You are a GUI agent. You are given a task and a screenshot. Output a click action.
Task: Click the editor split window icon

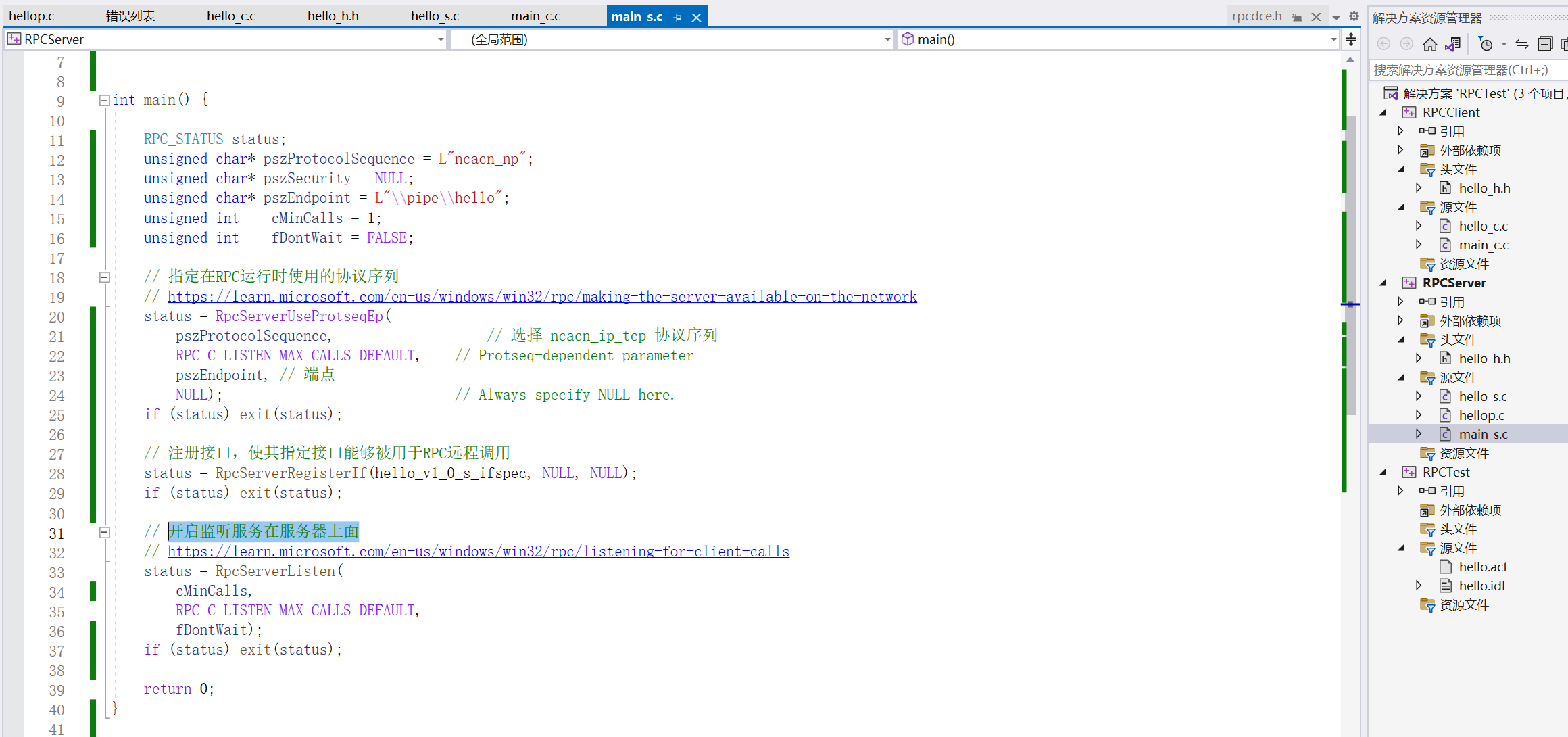point(1350,39)
